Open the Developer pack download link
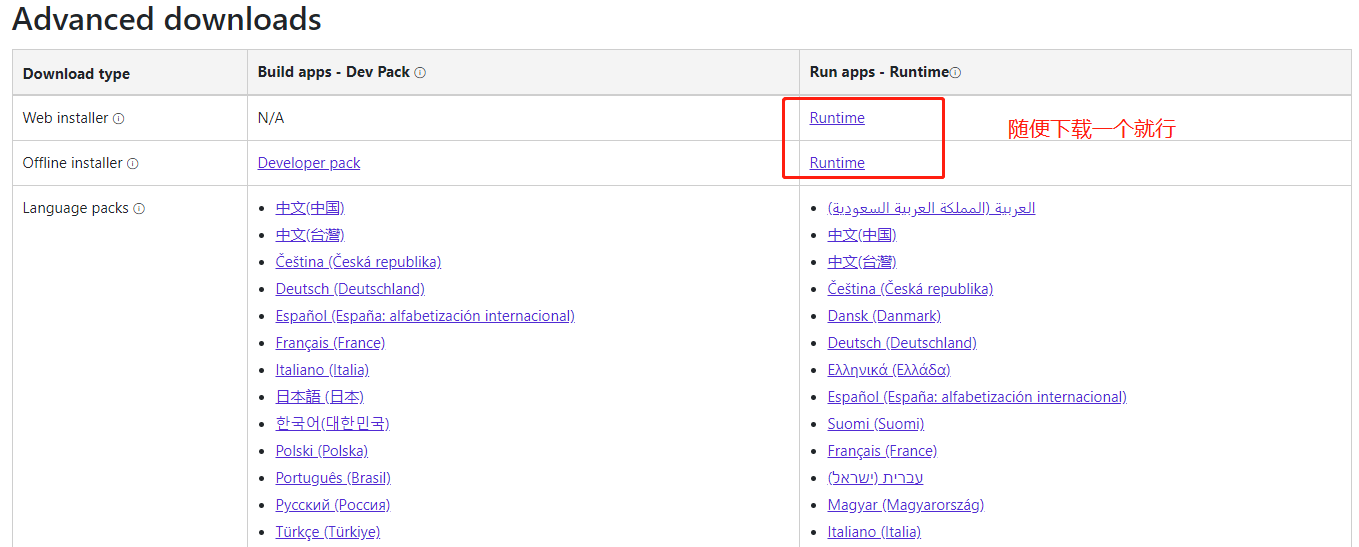1359x547 pixels. pos(308,163)
